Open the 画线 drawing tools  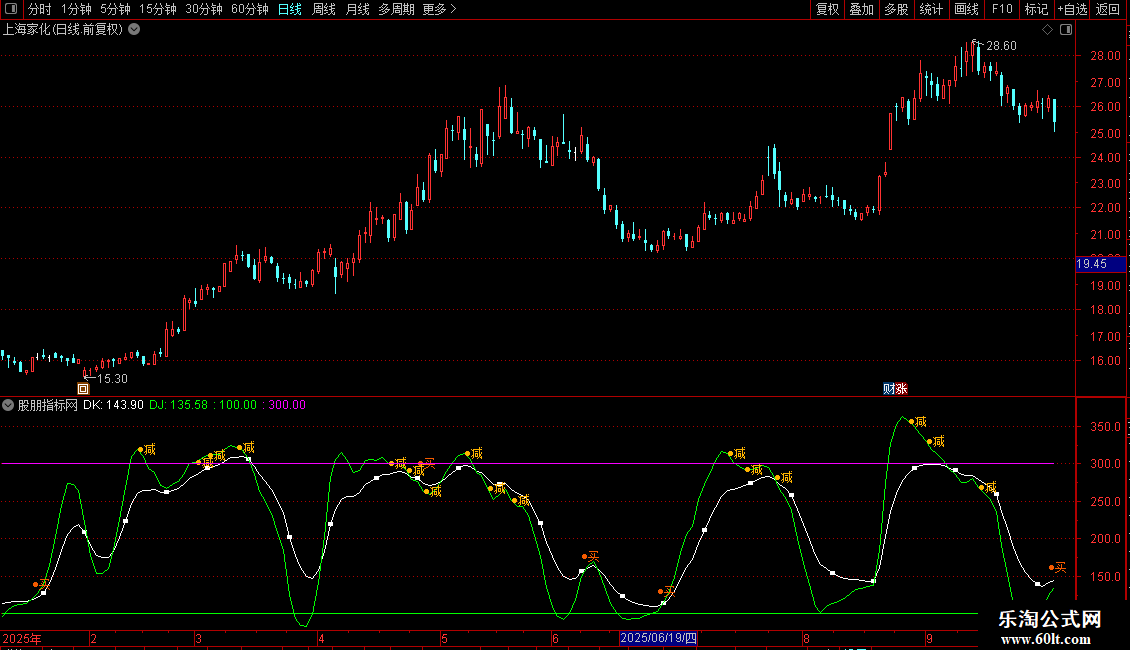(966, 9)
